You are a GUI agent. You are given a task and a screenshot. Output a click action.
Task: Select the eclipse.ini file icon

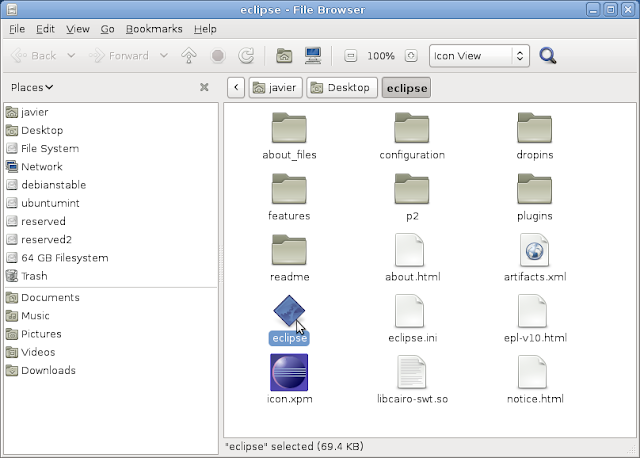pos(409,311)
